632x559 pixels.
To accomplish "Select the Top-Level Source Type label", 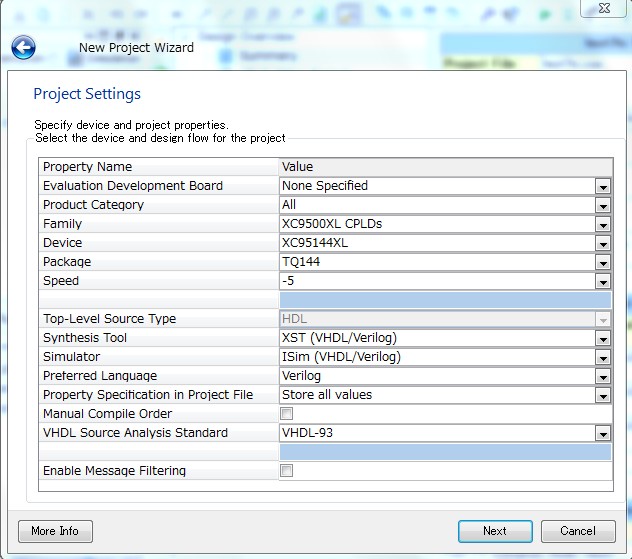I will (x=109, y=319).
